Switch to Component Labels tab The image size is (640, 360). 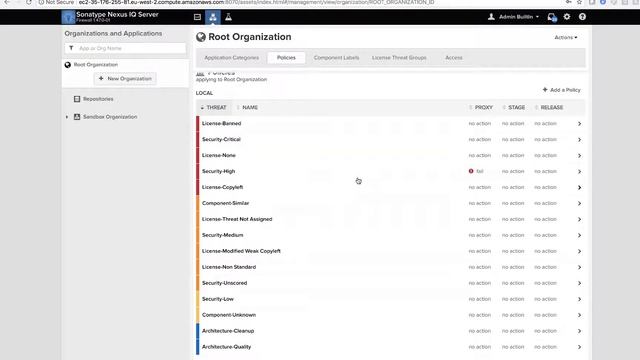(x=336, y=58)
